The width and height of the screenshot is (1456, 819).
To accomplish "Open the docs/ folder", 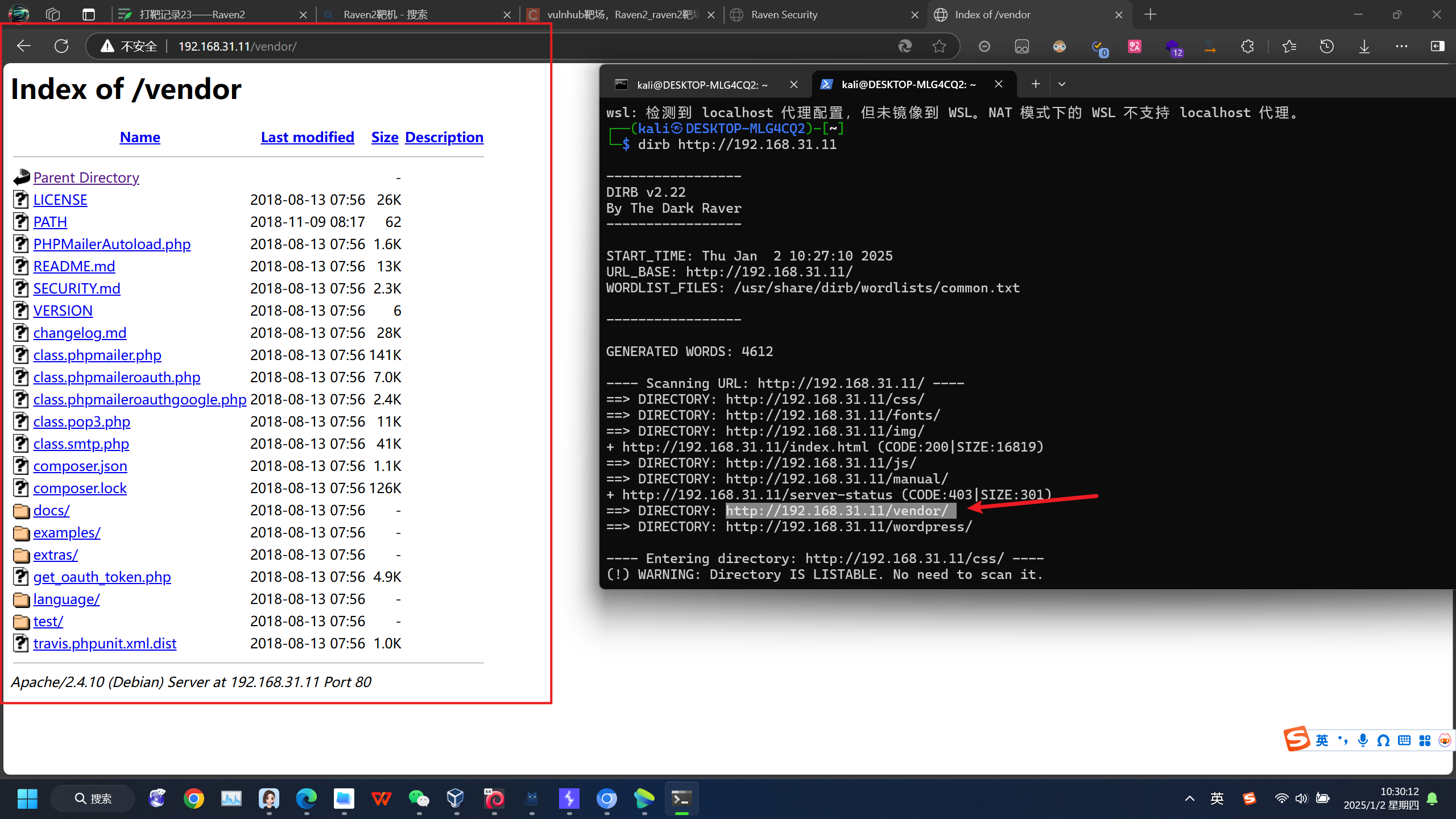I will [x=51, y=510].
